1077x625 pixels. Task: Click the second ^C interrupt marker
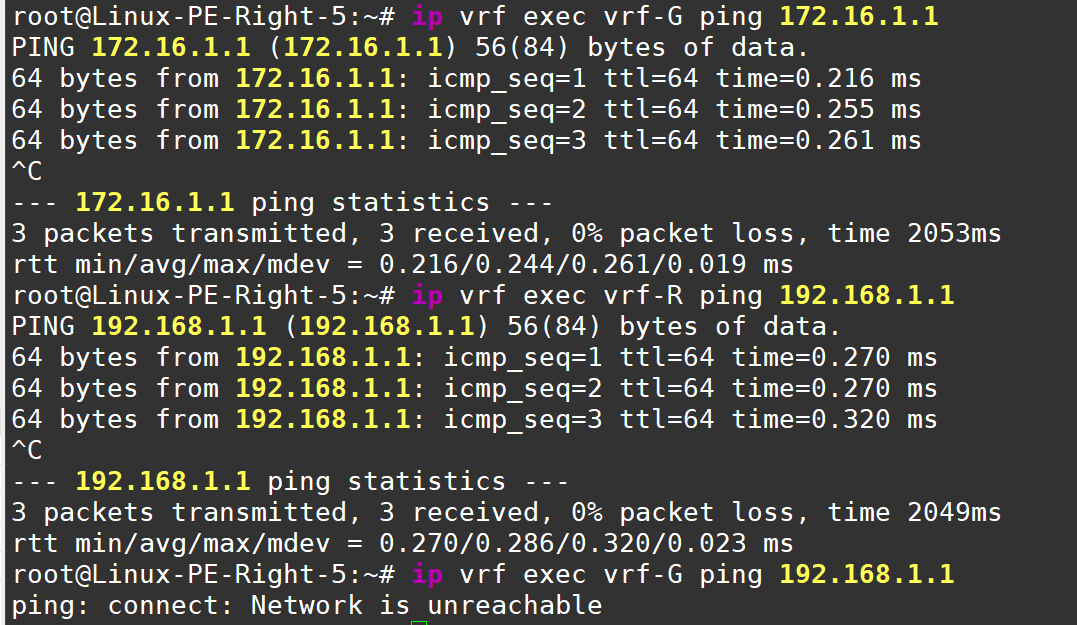pyautogui.click(x=27, y=451)
